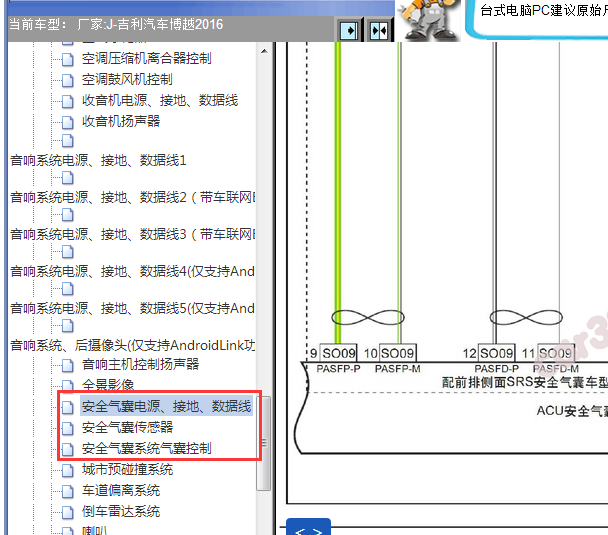Open 收音机扬声器 diagram
This screenshot has width=608, height=535.
click(121, 121)
